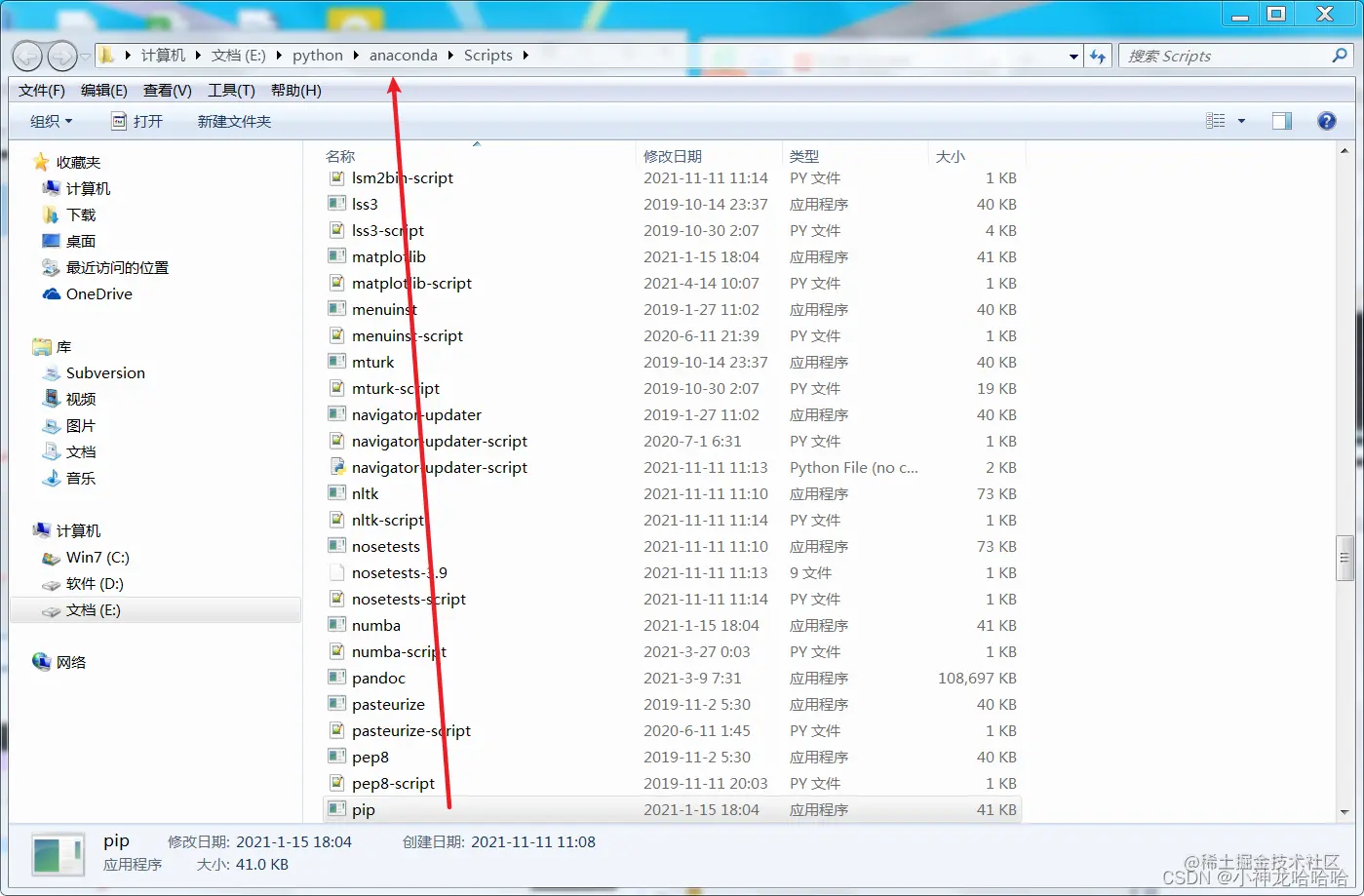The image size is (1364, 896).
Task: Toggle the preview pane on
Action: tap(1280, 120)
